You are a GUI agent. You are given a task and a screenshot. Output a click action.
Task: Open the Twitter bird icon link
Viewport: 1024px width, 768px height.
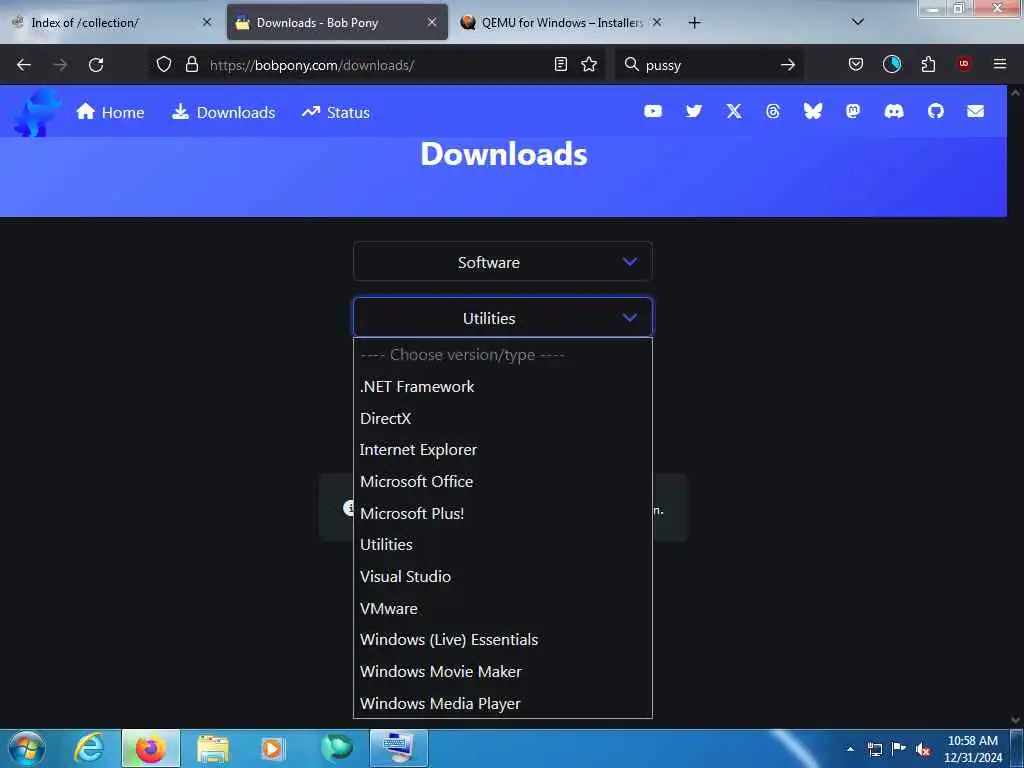tap(694, 112)
